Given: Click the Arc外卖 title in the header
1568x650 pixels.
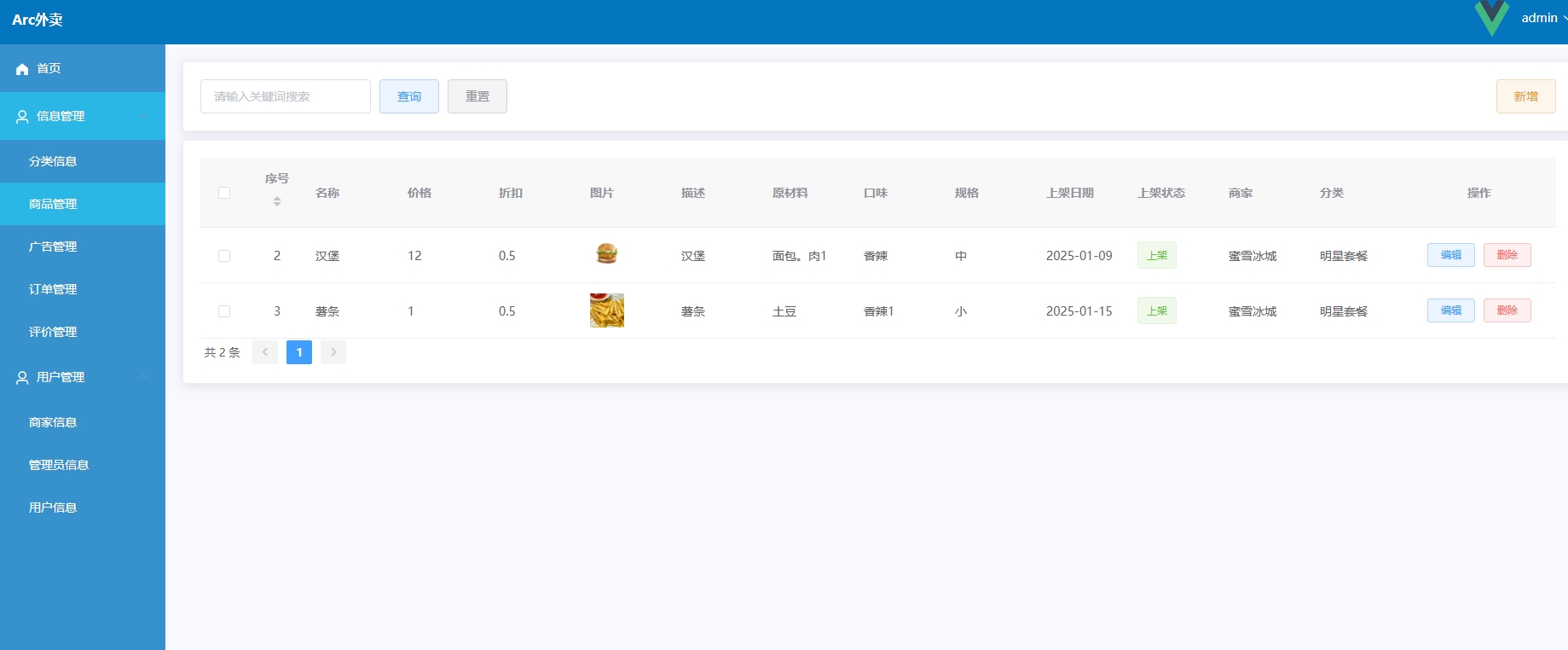Looking at the screenshot, I should pyautogui.click(x=38, y=20).
